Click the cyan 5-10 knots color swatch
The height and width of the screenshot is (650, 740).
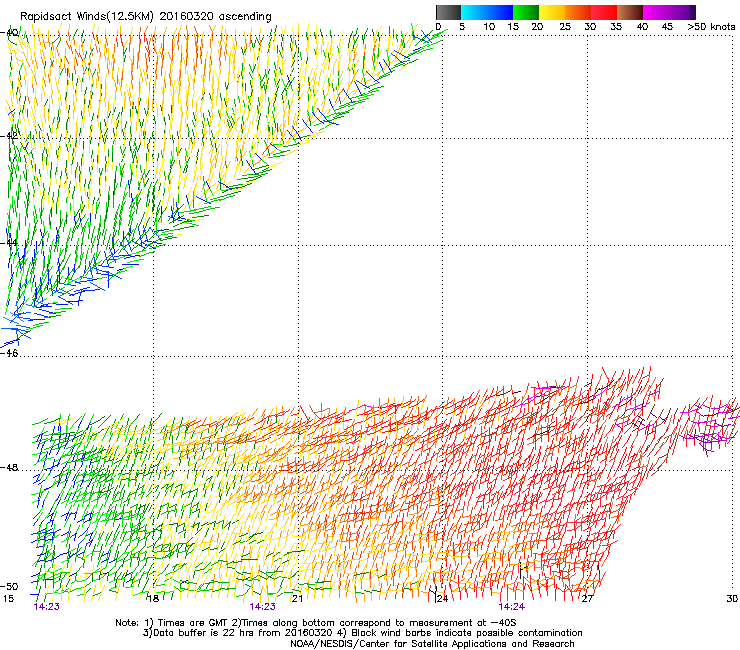[474, 12]
